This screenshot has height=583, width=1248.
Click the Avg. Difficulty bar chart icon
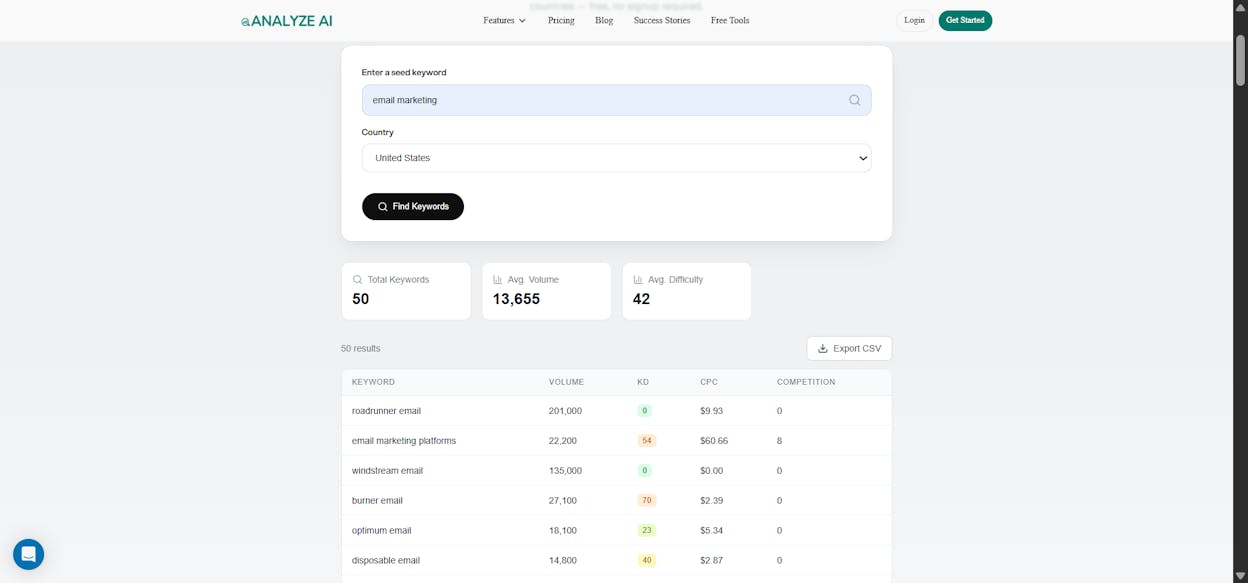[638, 280]
